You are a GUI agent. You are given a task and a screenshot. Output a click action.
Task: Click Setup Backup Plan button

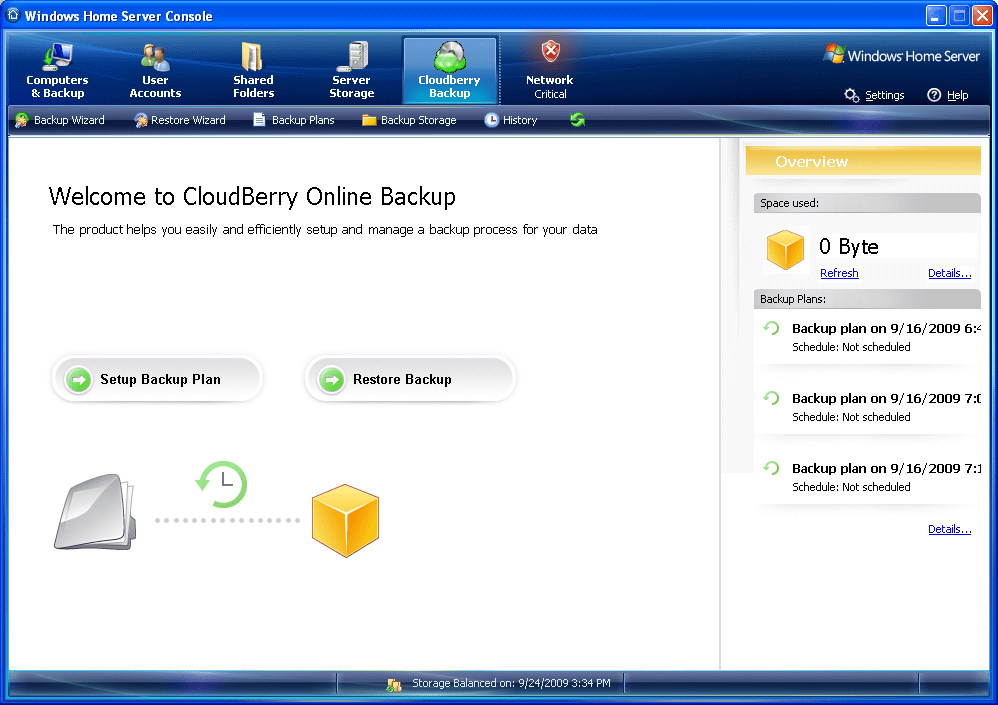(x=157, y=379)
